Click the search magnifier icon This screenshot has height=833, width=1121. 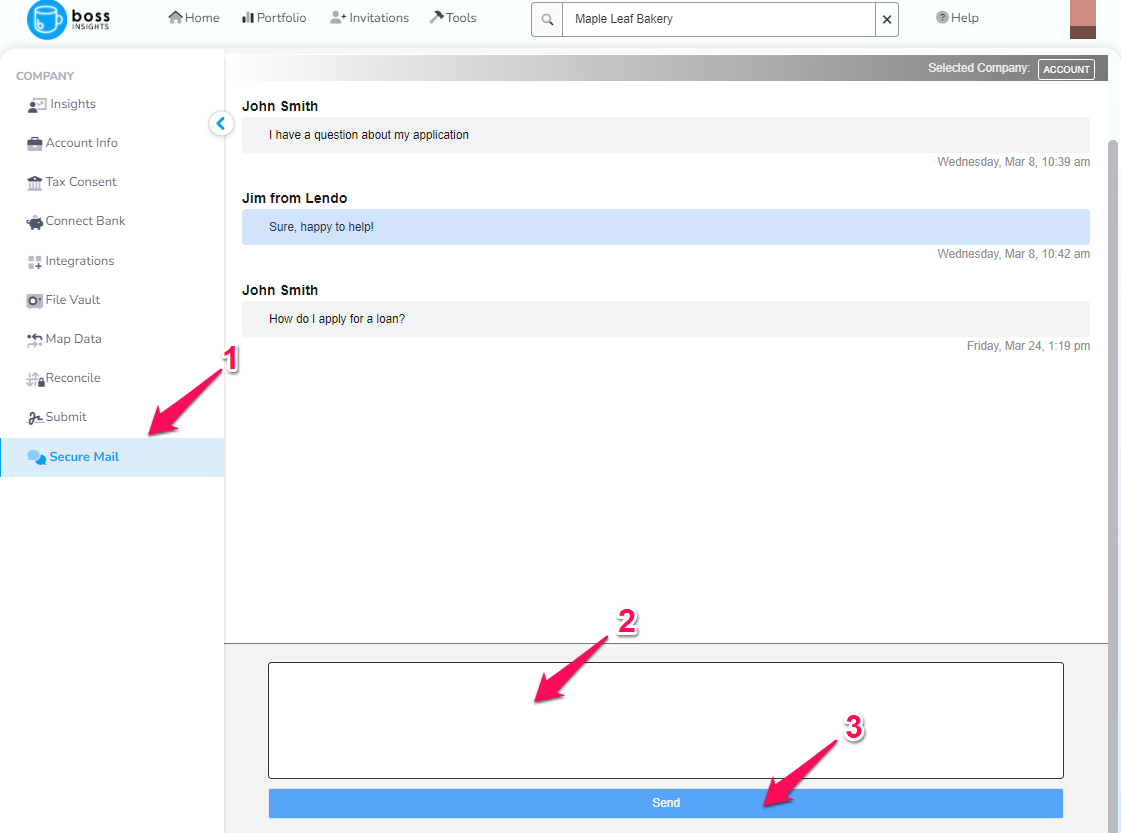click(x=547, y=19)
